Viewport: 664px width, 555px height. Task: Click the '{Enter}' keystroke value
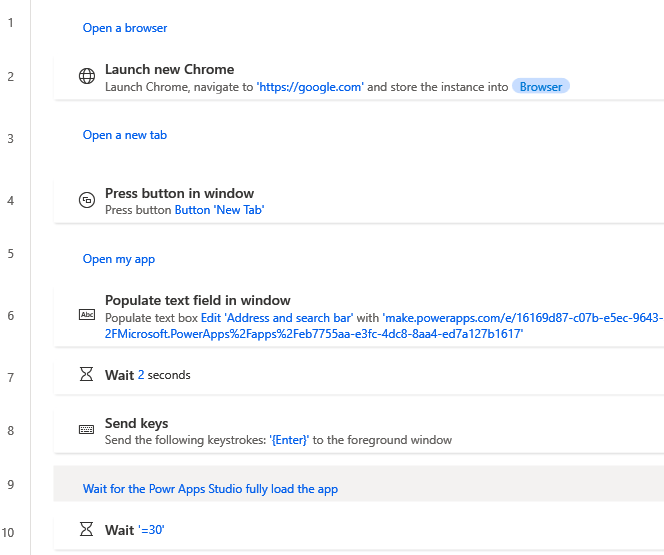coord(289,440)
